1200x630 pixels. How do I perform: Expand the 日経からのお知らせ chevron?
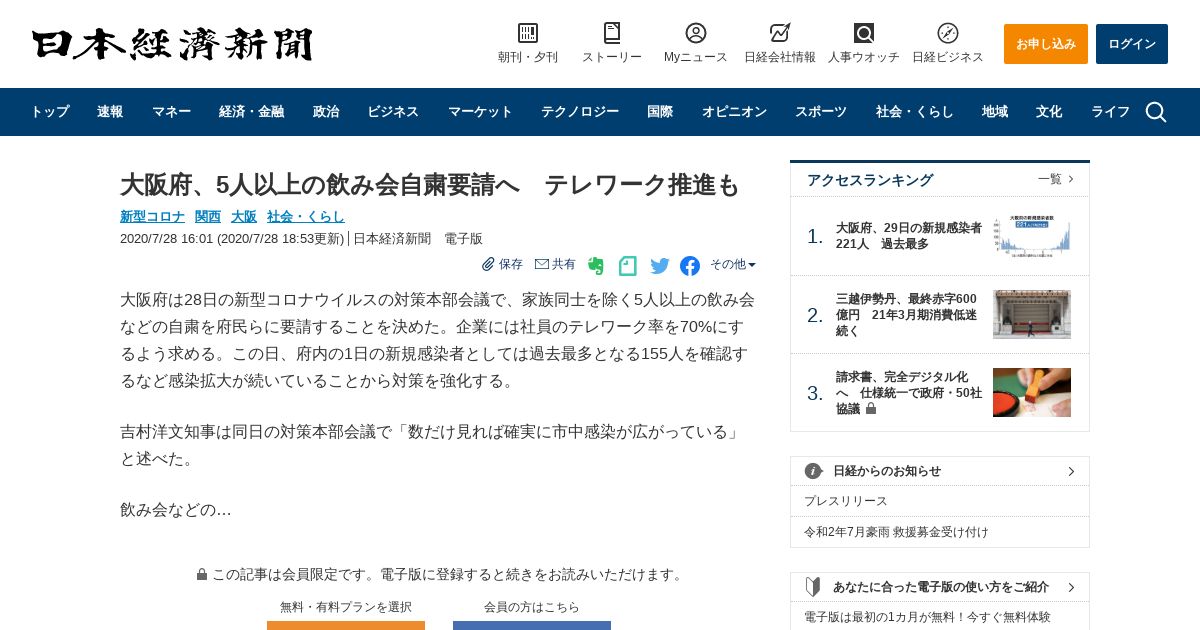click(x=1071, y=471)
